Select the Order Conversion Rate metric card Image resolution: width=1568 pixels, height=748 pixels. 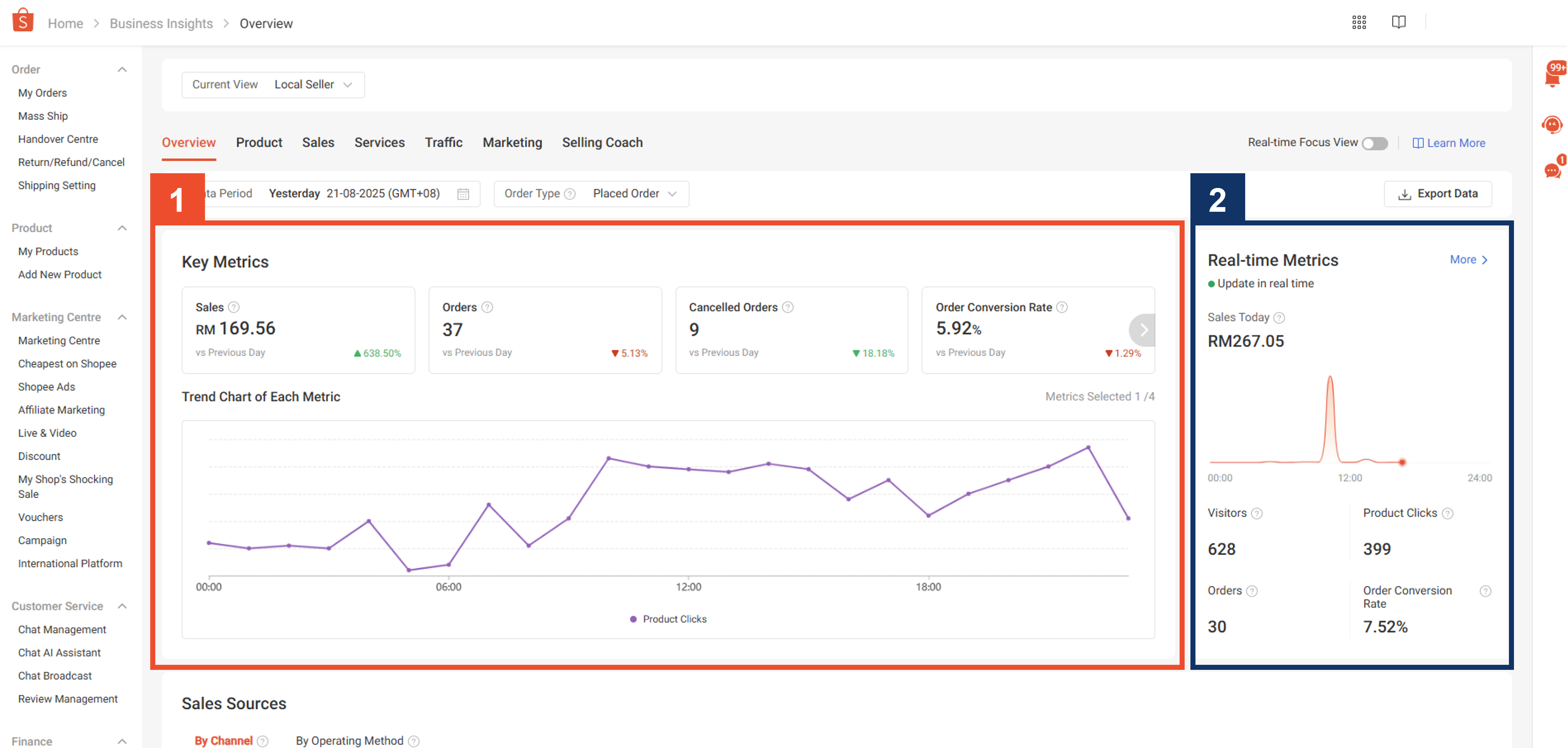tap(1038, 330)
